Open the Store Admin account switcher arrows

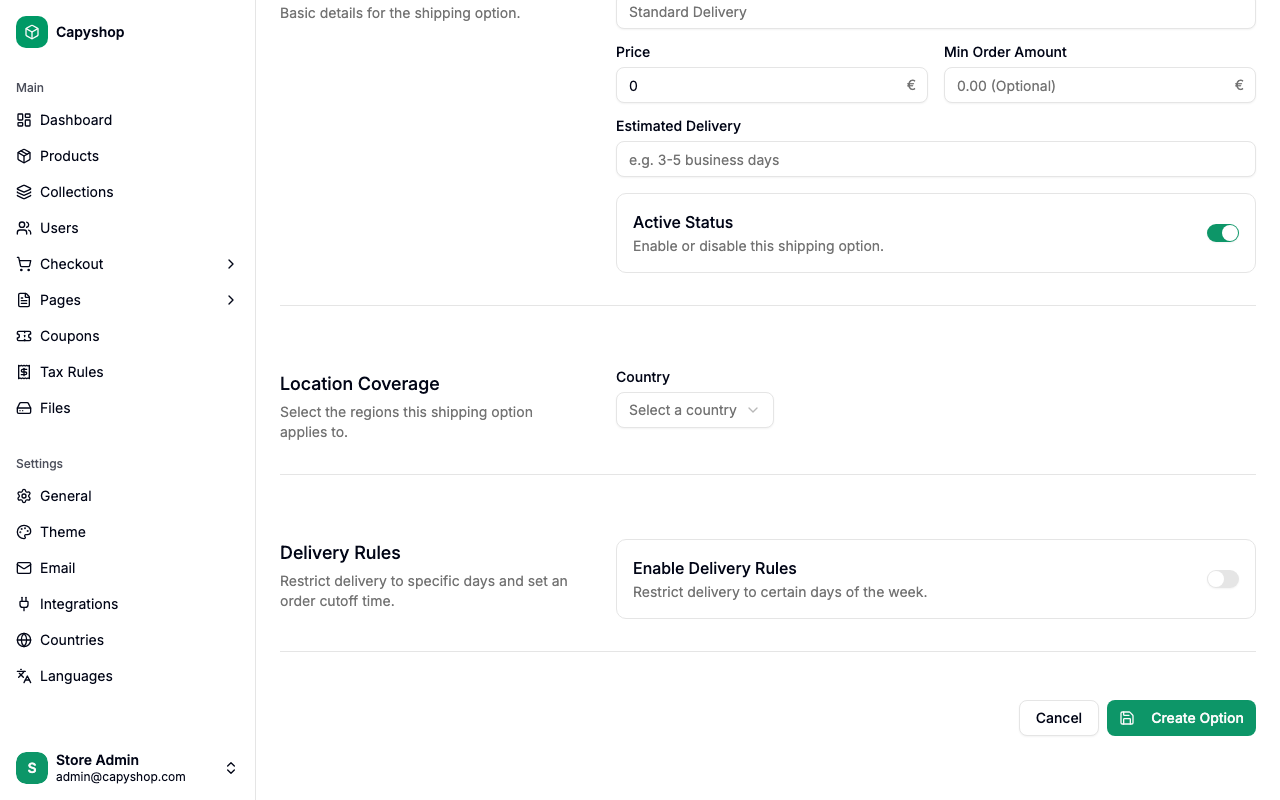[x=231, y=768]
